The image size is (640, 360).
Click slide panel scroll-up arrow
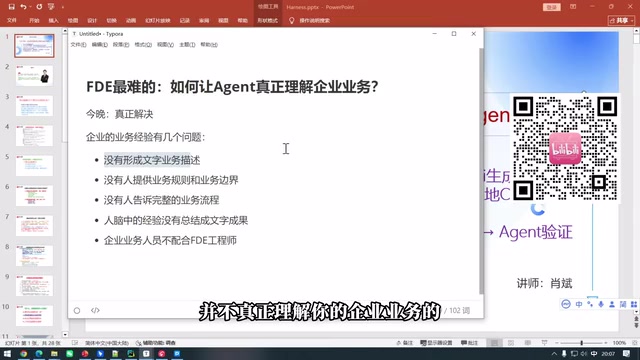(x=65, y=31)
